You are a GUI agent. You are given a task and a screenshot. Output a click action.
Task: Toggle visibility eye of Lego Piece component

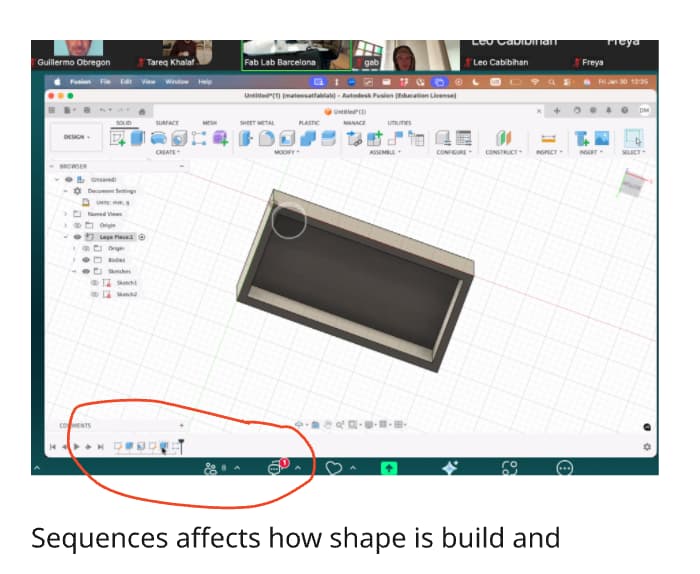[x=78, y=237]
